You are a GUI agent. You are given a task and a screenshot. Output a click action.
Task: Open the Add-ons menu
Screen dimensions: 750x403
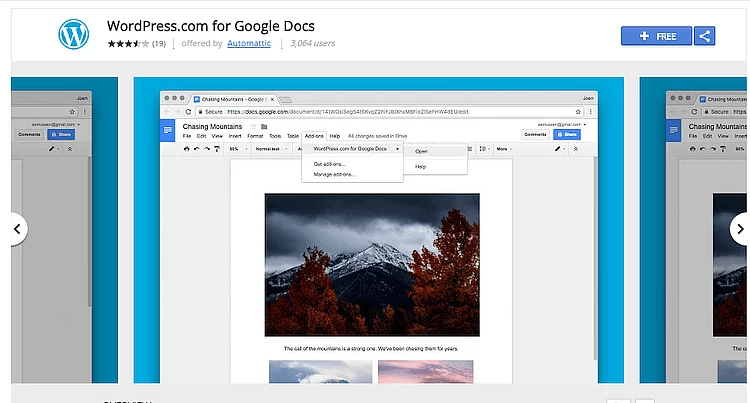314,135
